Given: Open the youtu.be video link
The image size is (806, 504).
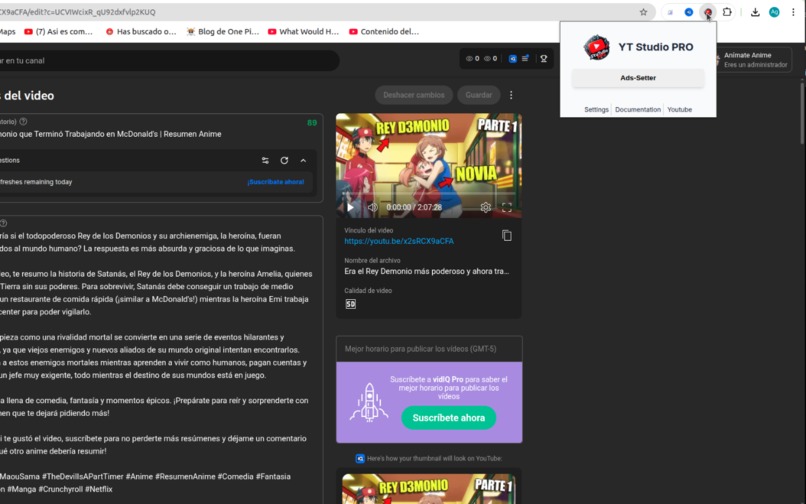Looking at the screenshot, I should click(399, 241).
